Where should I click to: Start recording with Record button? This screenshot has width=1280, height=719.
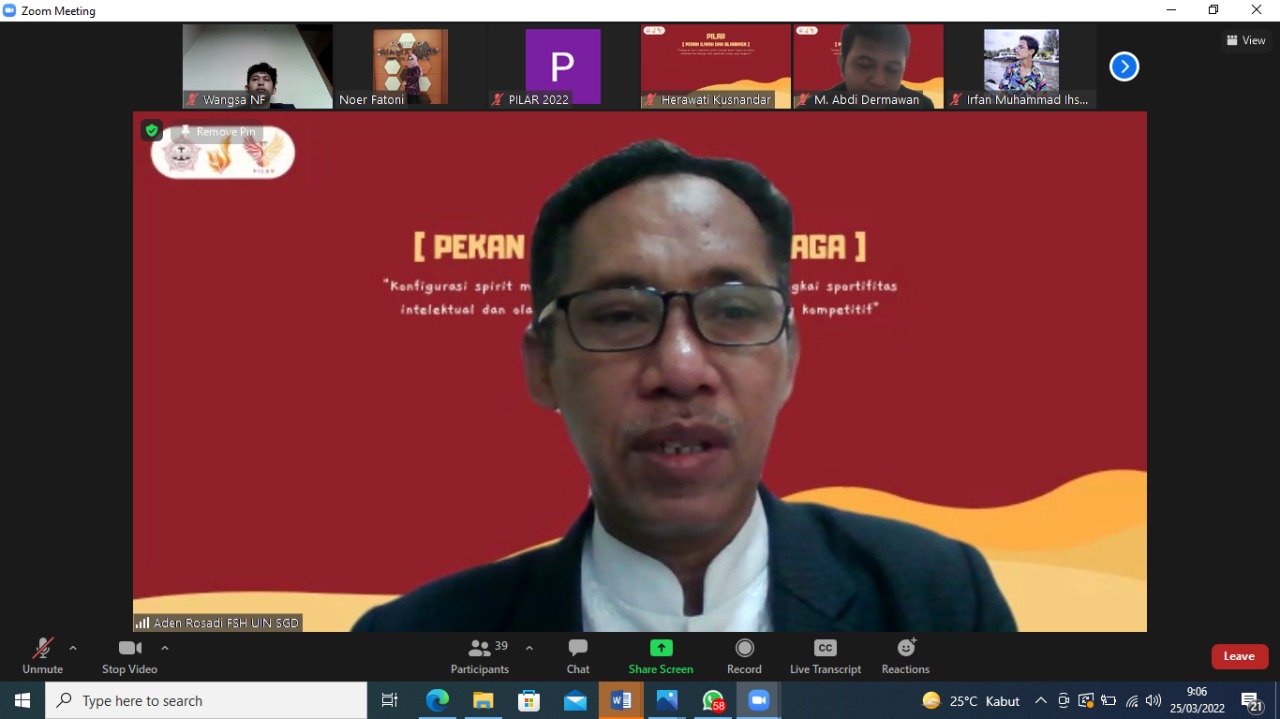click(744, 656)
